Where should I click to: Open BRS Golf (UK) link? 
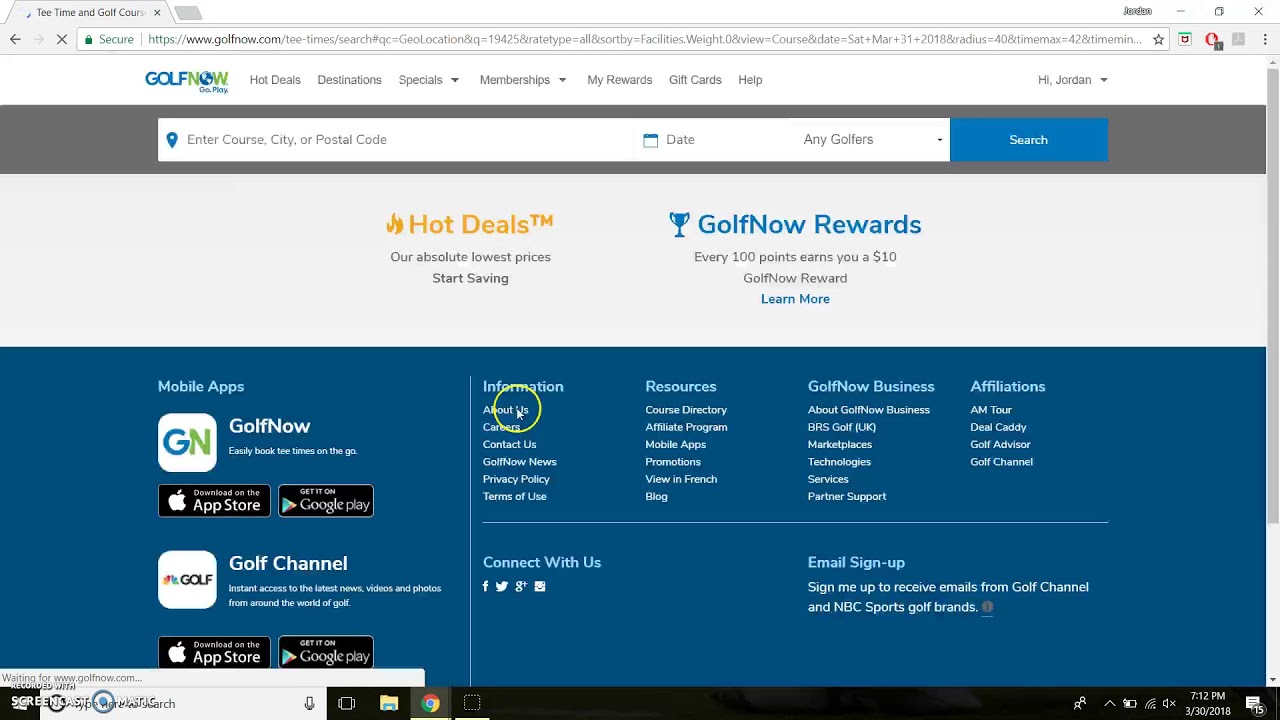point(842,427)
